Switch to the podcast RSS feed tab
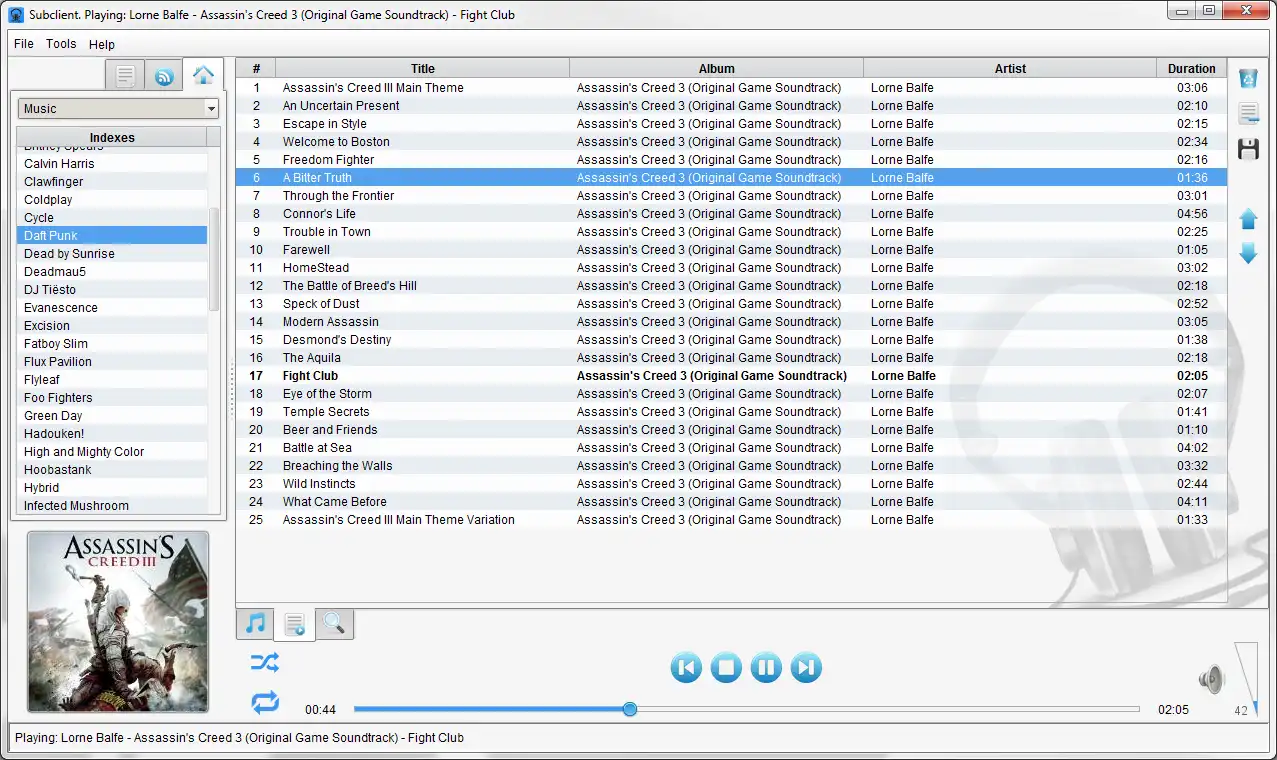1277x760 pixels. click(164, 76)
